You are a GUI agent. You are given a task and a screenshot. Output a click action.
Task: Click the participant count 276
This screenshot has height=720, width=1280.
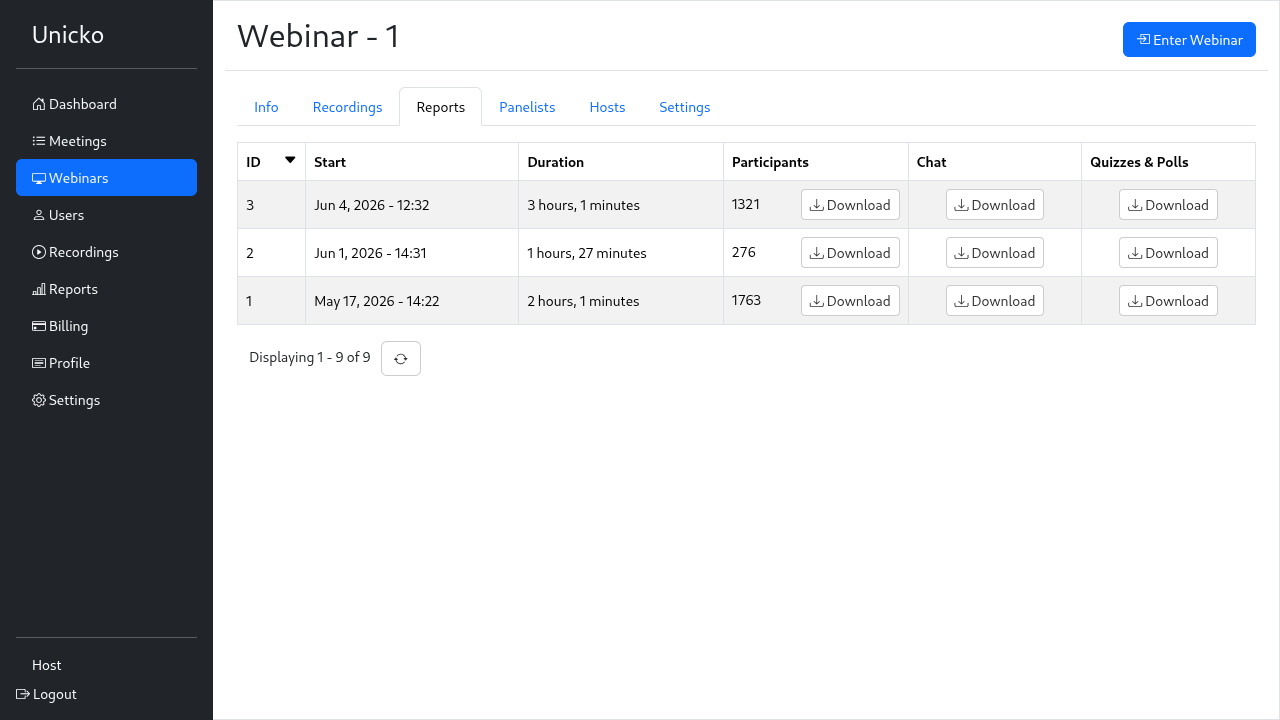744,252
